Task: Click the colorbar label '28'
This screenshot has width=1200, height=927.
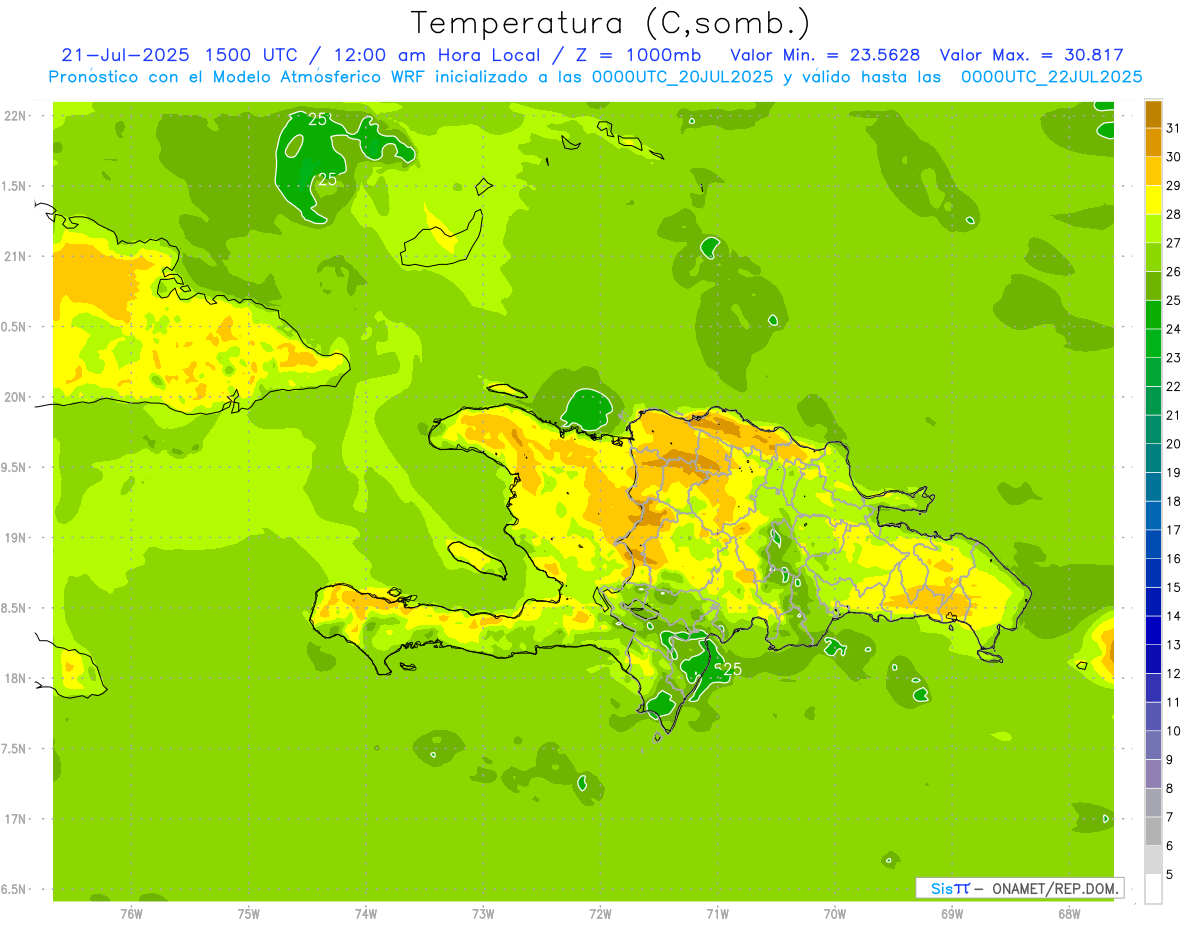Action: pyautogui.click(x=1174, y=214)
